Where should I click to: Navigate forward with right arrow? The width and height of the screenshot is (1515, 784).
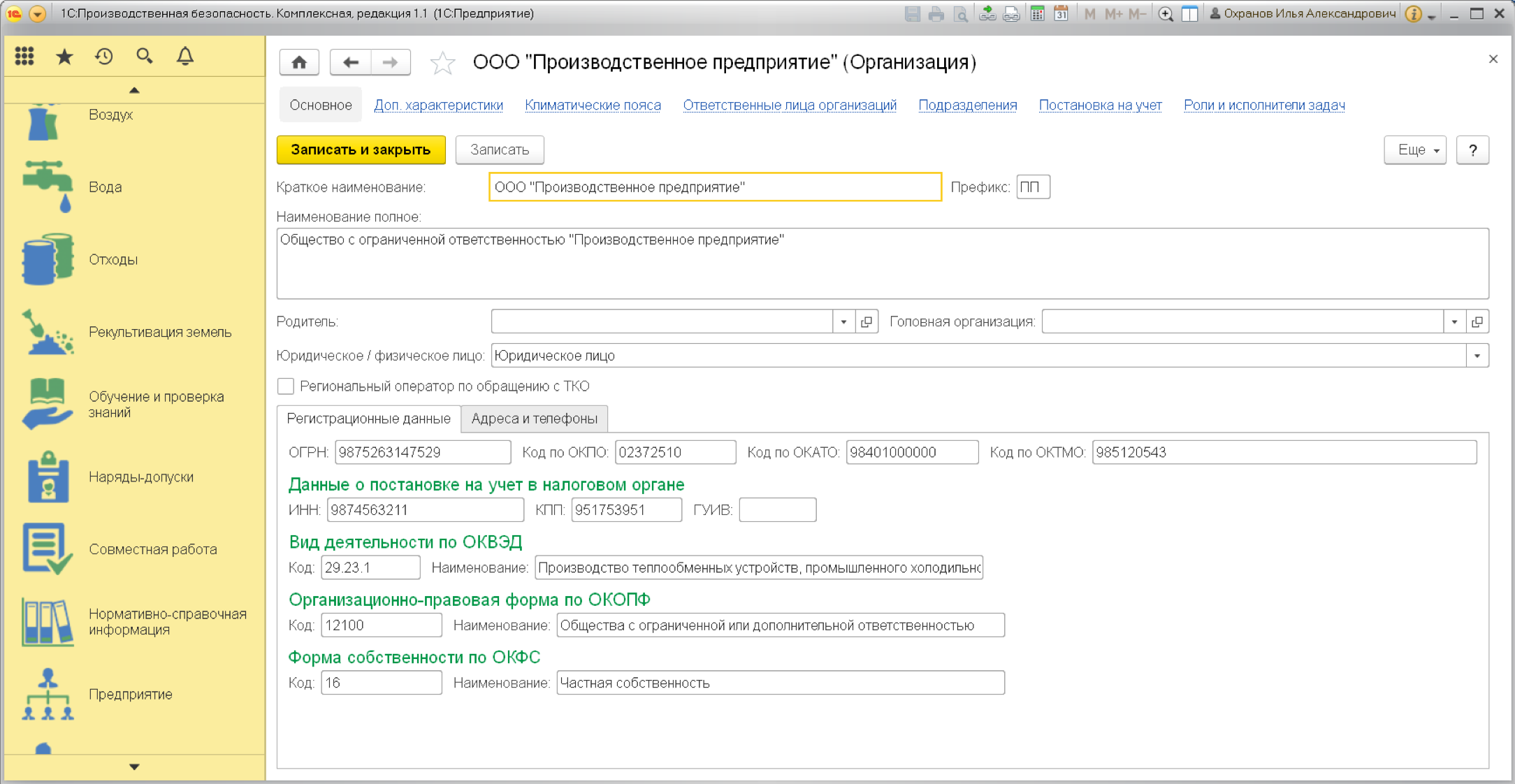[391, 62]
